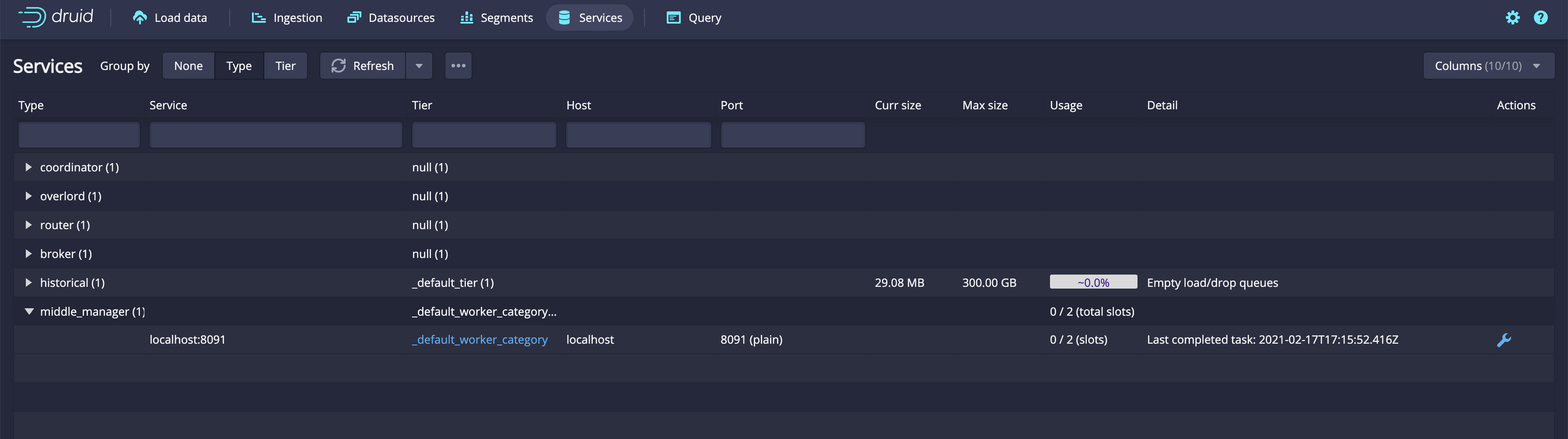Open the Segments tab
Screen dimensions: 1568x439
pos(497,17)
